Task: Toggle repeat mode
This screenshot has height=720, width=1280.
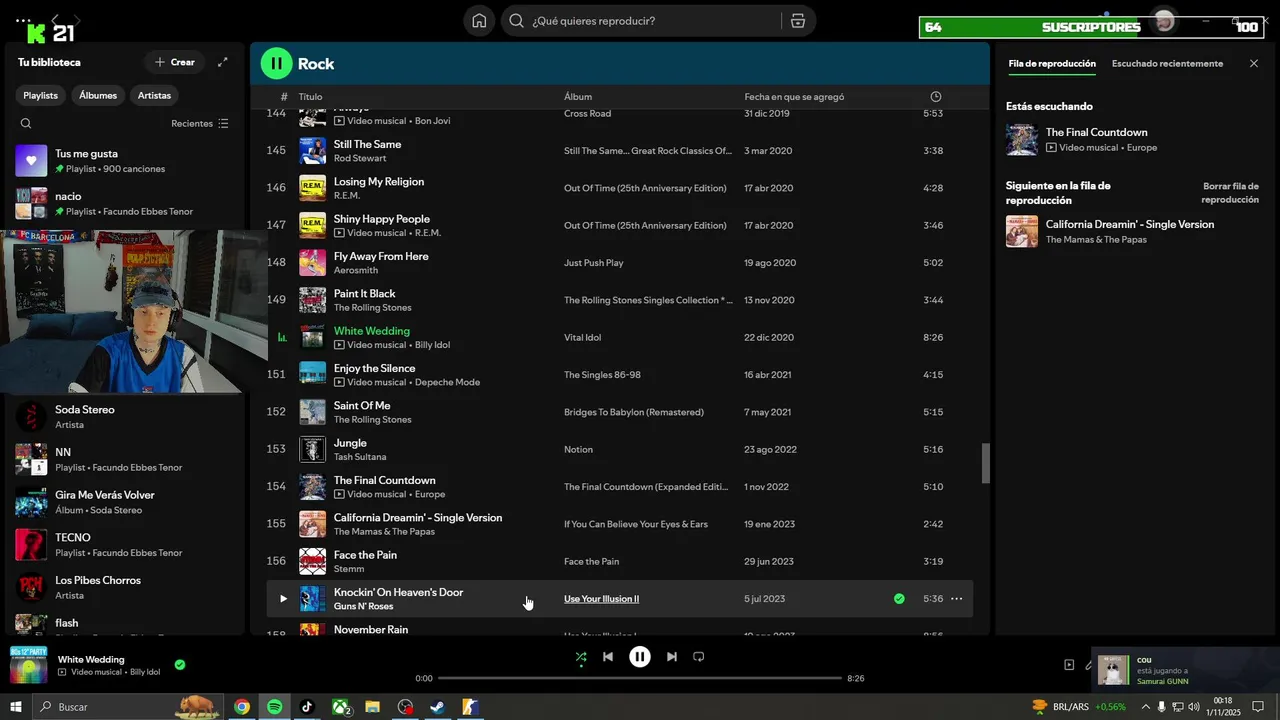Action: pos(699,657)
